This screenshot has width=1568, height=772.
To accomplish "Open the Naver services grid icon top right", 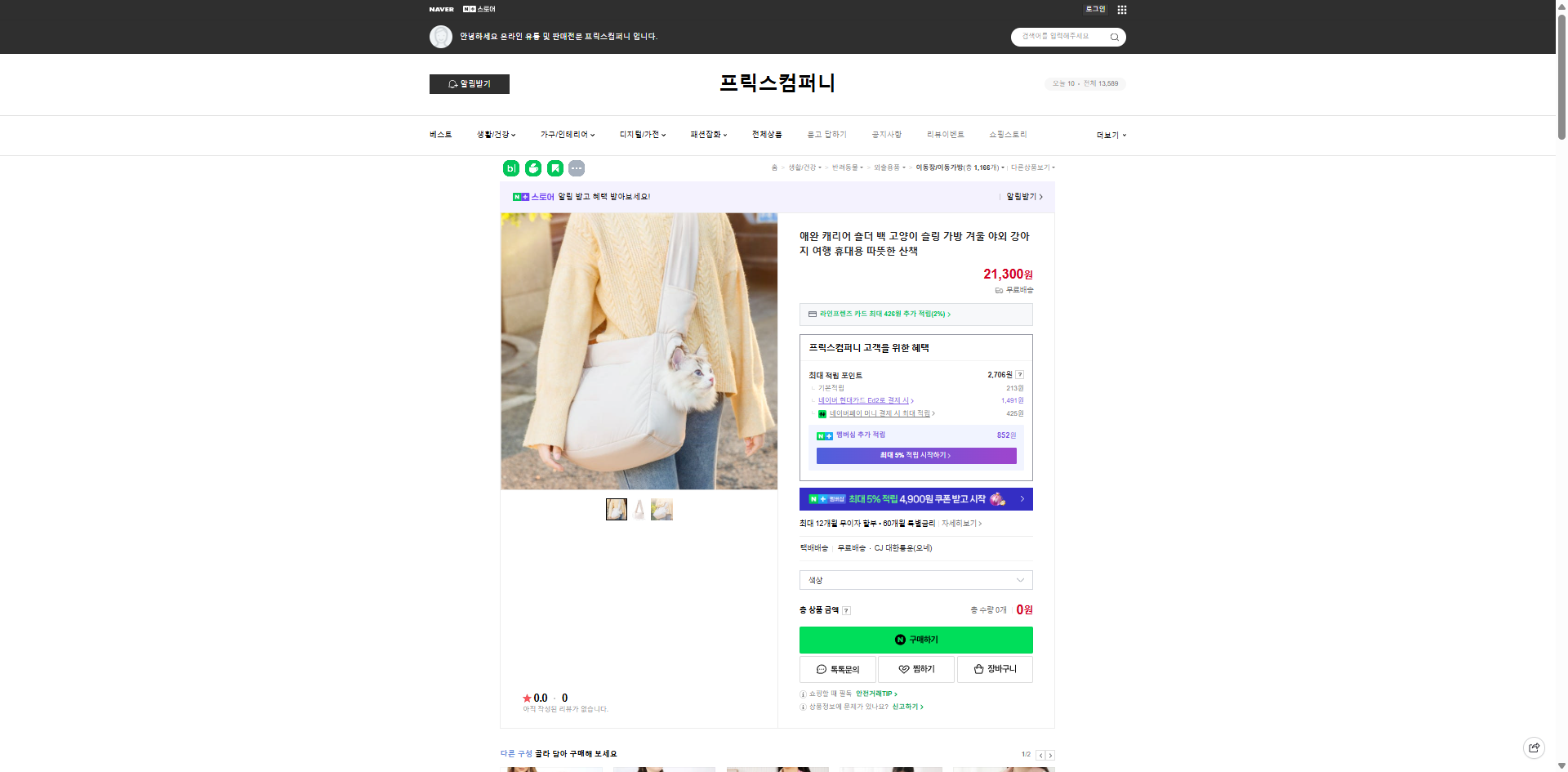I will pos(1122,9).
